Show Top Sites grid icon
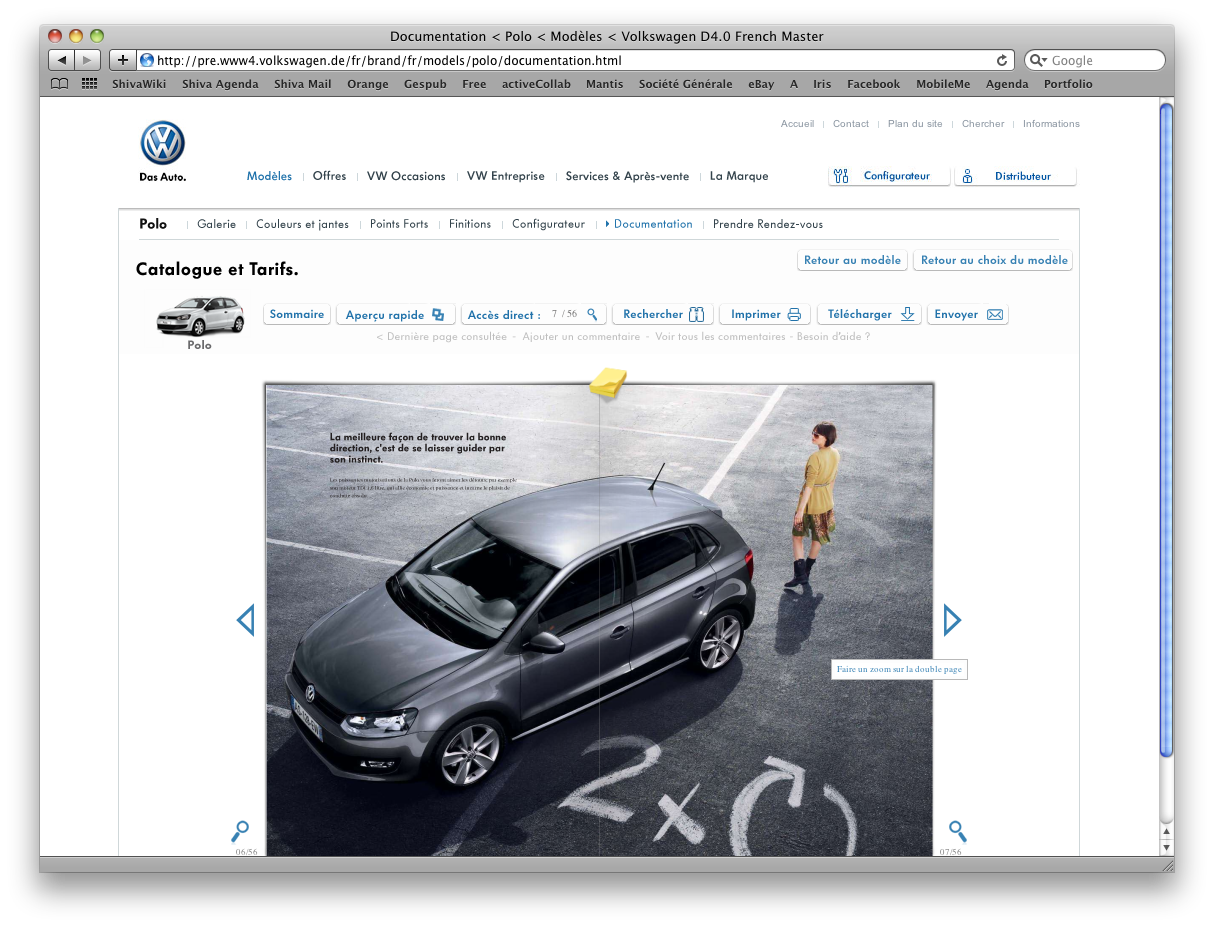This screenshot has height=927, width=1214. (90, 84)
